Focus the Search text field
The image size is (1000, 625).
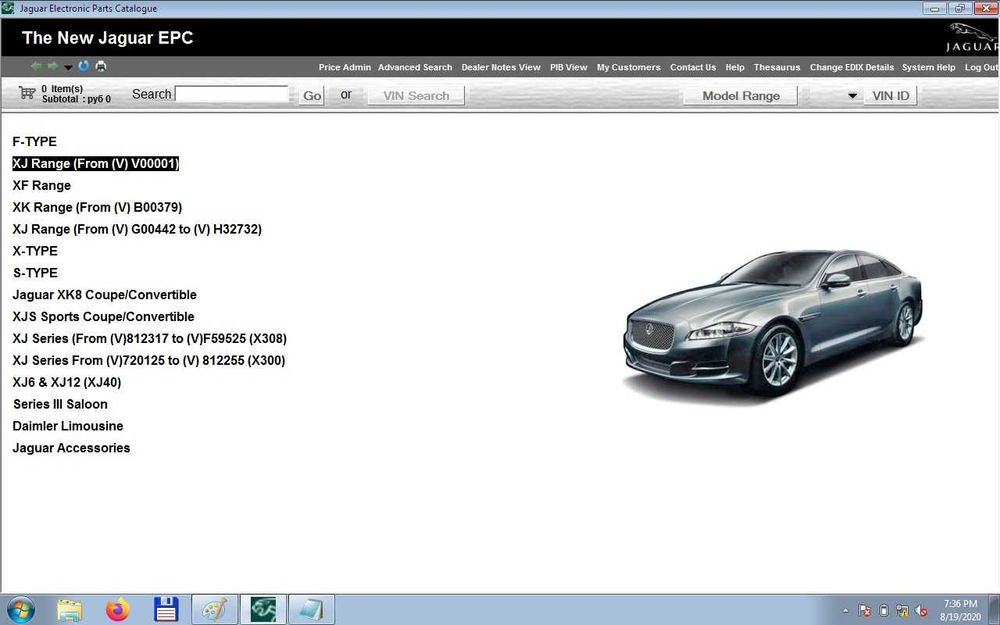tap(232, 94)
